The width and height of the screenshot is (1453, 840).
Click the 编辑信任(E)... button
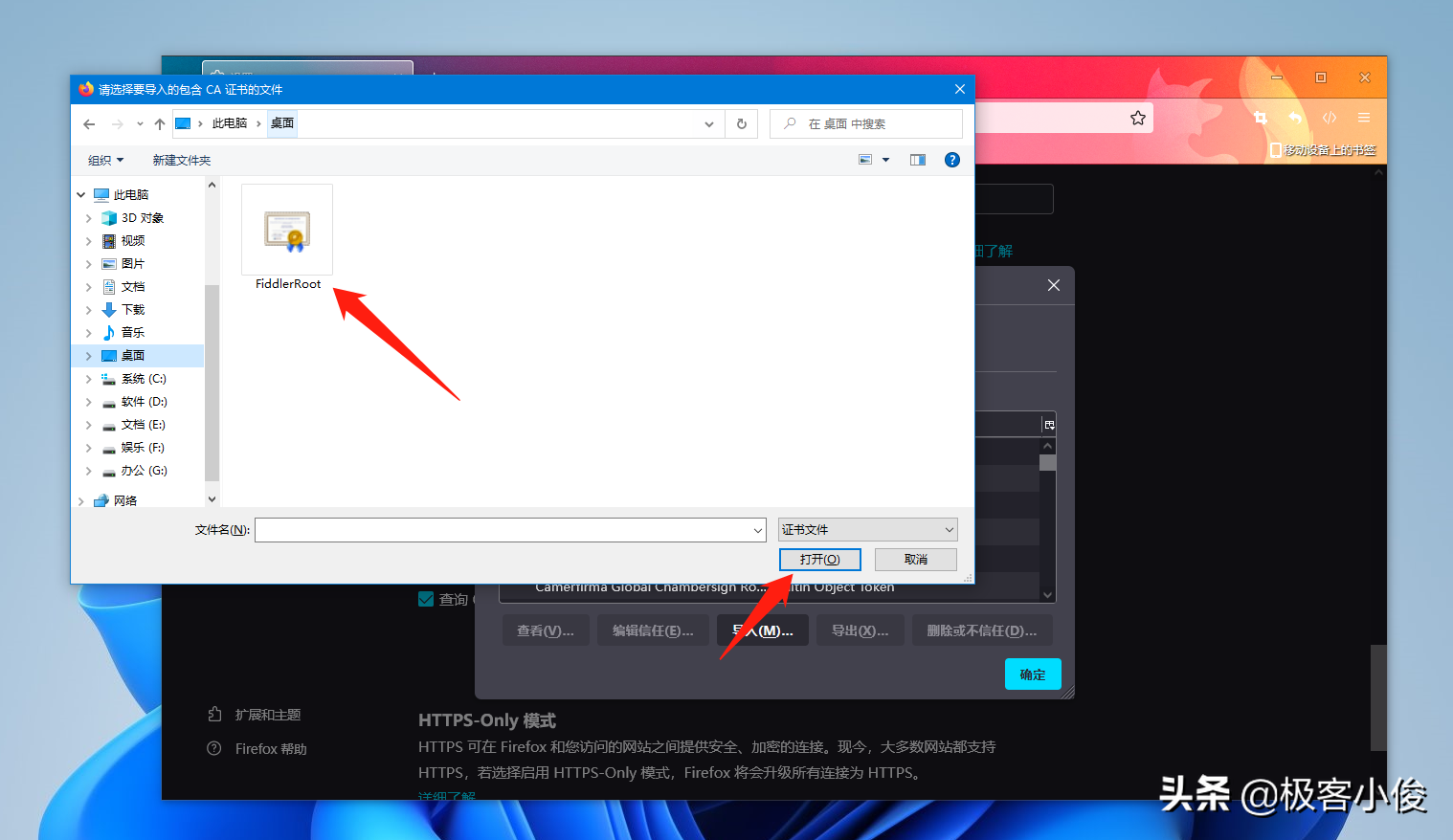[653, 630]
